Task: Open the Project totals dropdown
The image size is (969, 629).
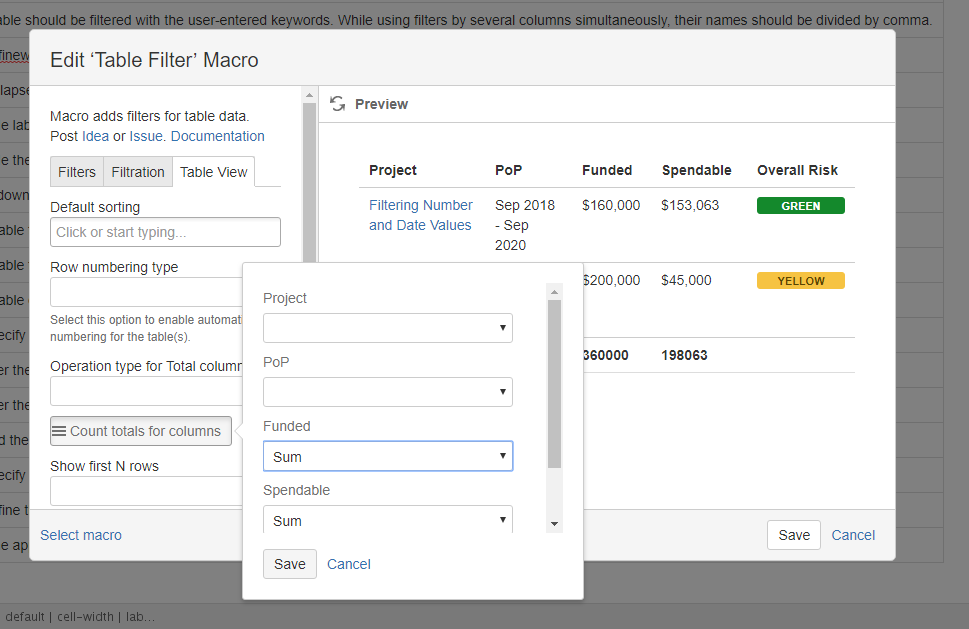Action: pyautogui.click(x=387, y=327)
